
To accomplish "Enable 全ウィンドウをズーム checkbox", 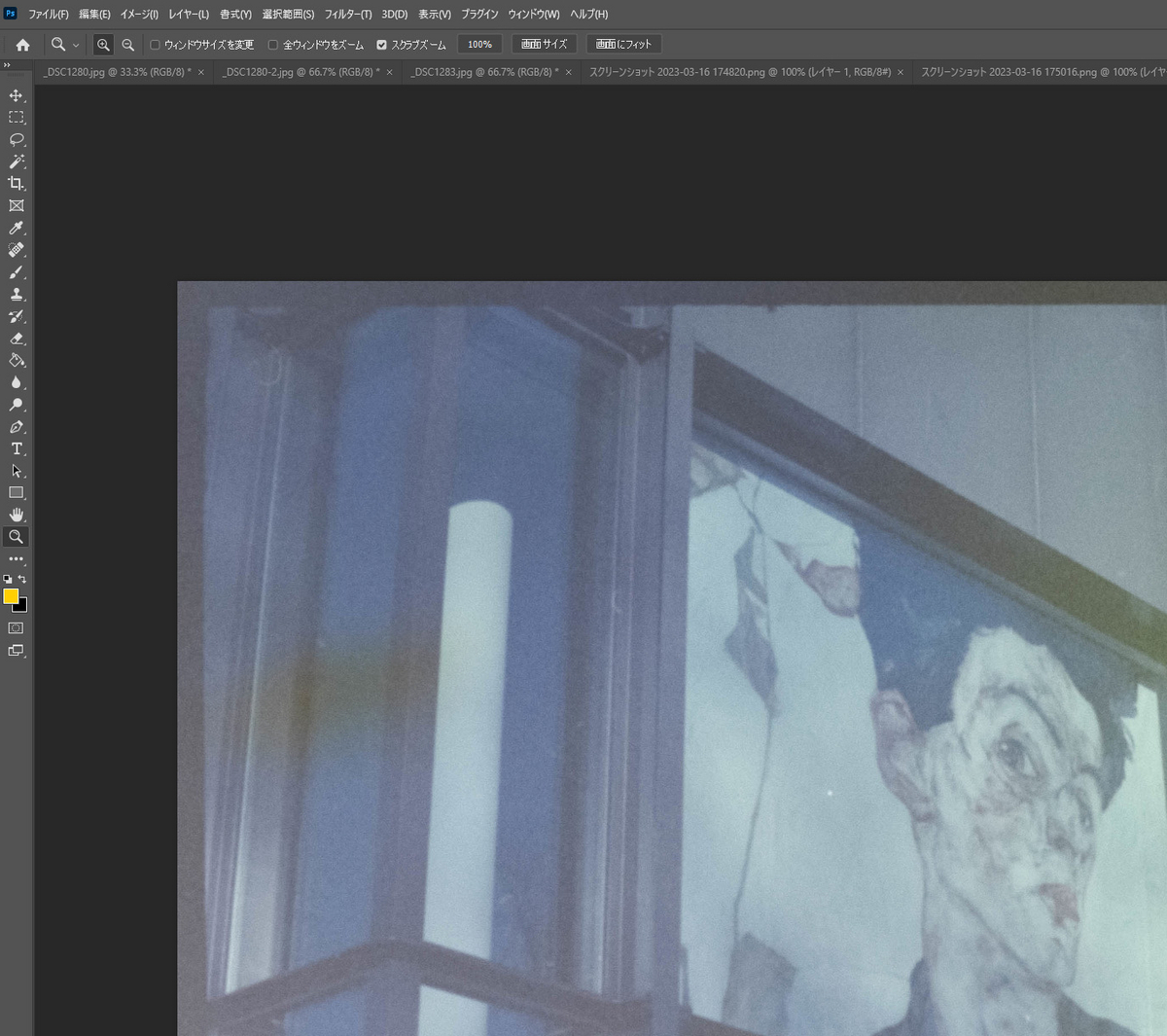I will tap(273, 45).
